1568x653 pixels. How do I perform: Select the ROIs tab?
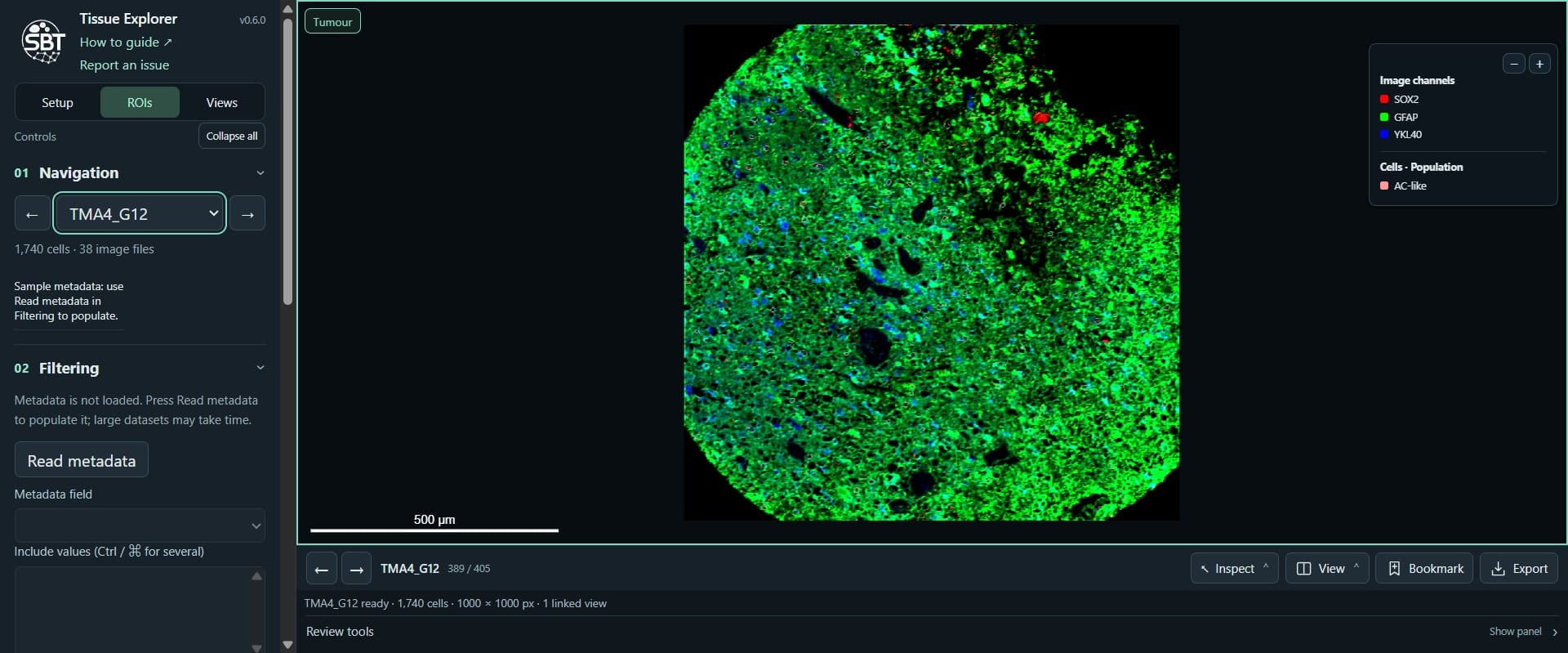[140, 103]
